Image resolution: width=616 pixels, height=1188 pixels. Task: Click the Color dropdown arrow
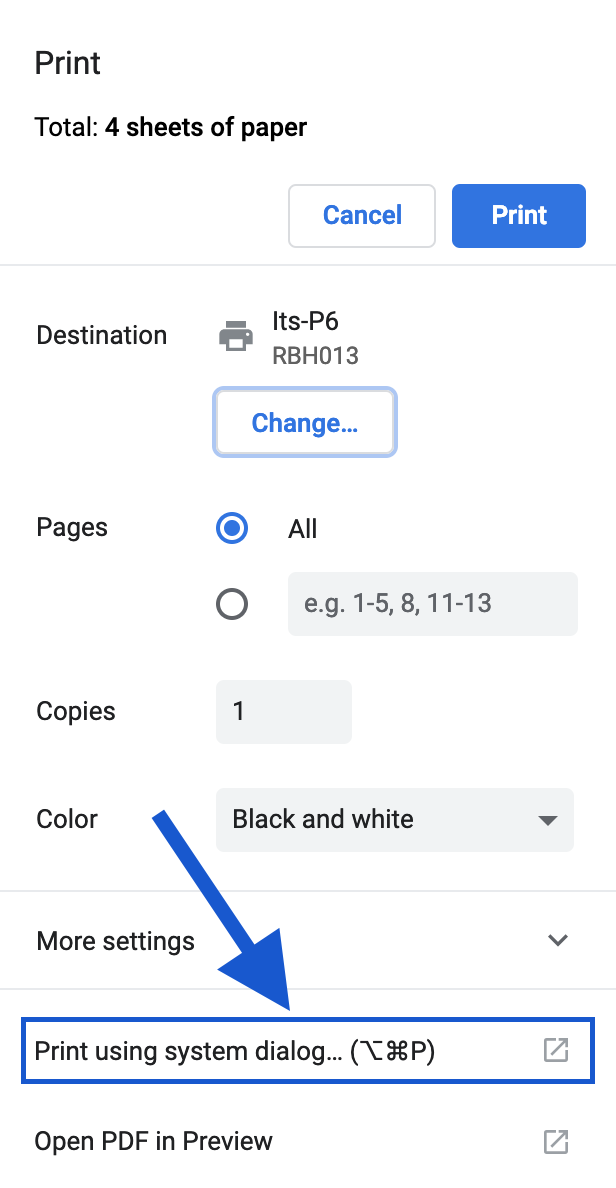click(x=547, y=820)
